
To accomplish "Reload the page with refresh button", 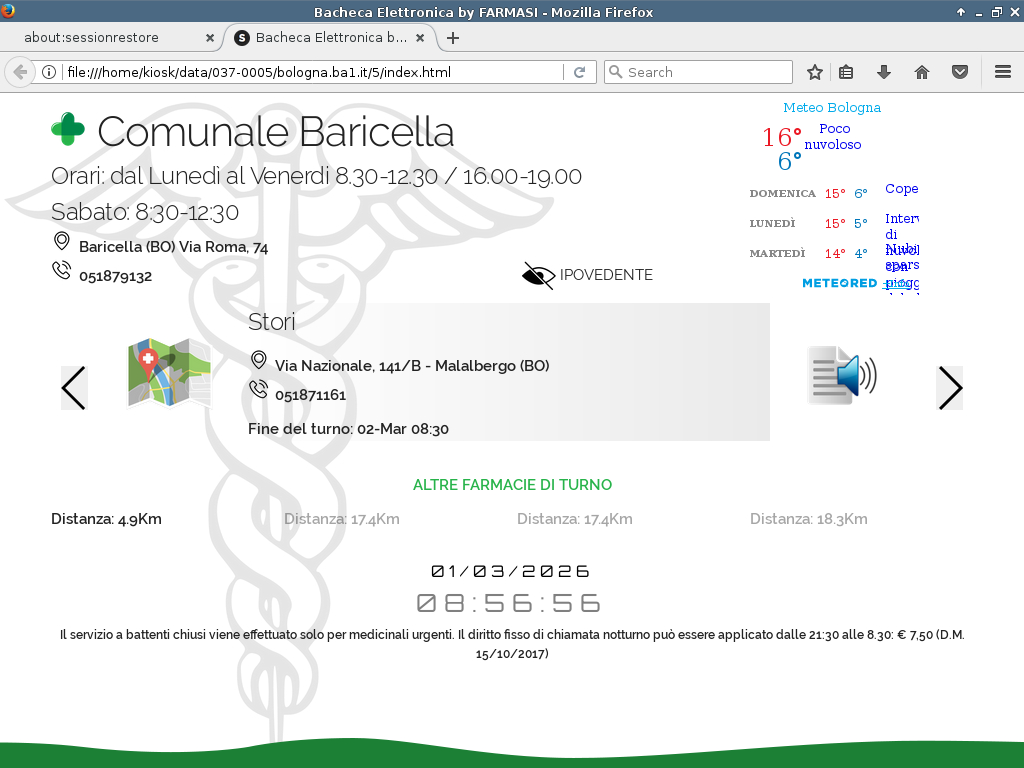I will click(579, 72).
